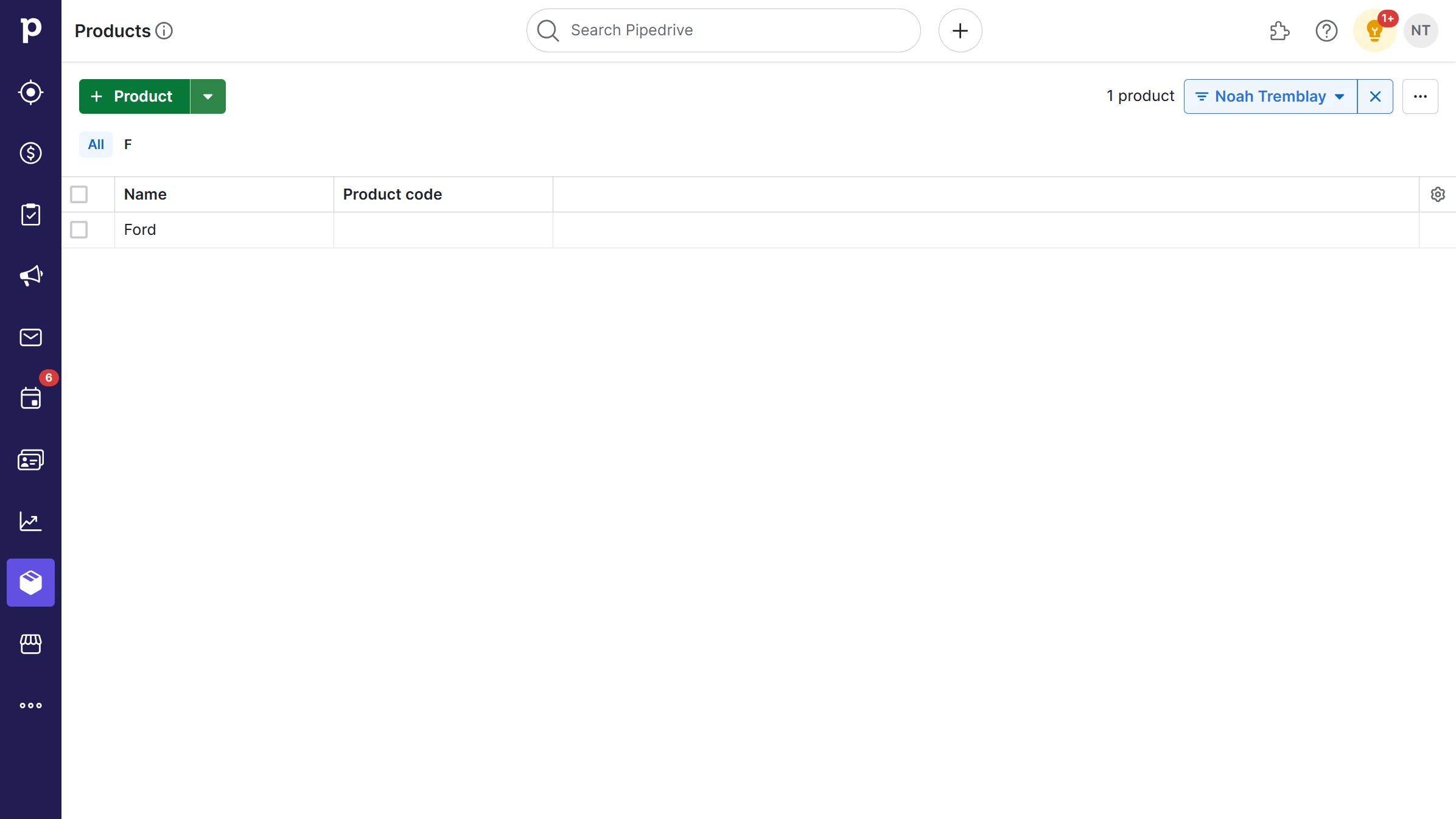
Task: Select the F alphabet filter tab
Action: tap(128, 144)
